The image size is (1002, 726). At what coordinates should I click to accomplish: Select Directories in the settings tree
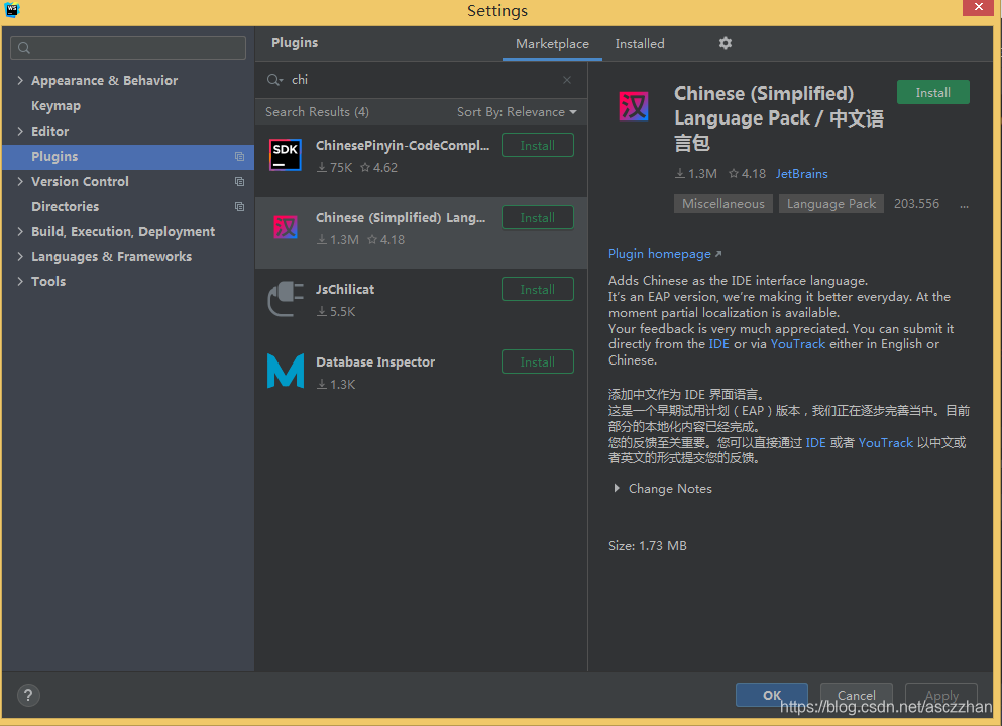(x=65, y=206)
